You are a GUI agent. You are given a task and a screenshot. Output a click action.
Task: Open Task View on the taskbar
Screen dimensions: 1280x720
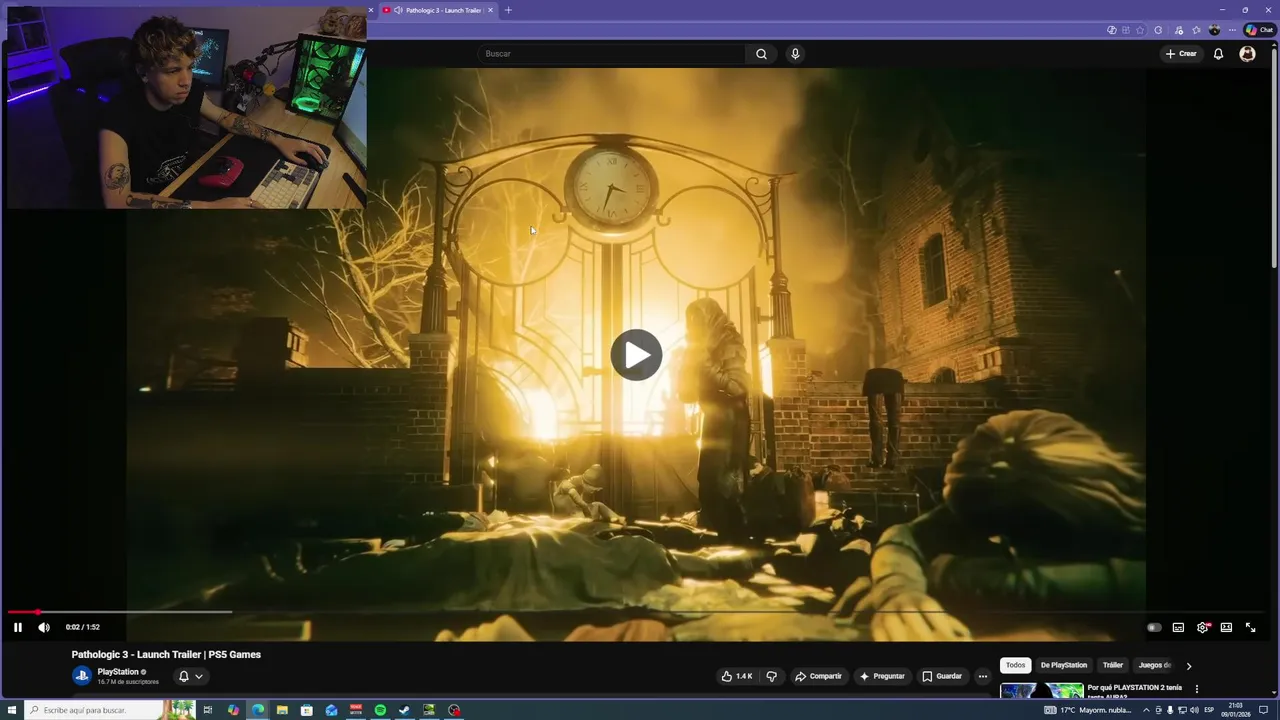[x=208, y=710]
